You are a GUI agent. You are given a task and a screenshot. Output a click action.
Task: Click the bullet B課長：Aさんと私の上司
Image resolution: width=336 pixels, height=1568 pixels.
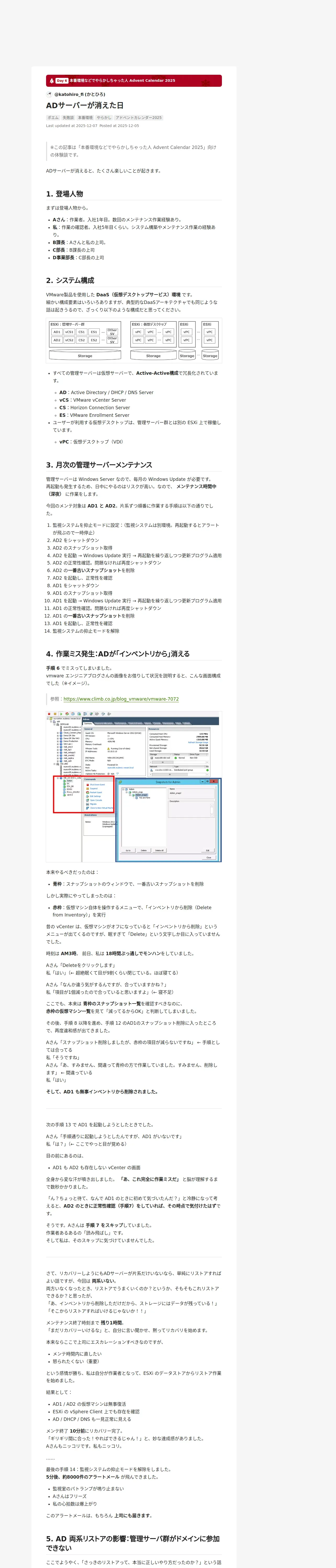(79, 242)
